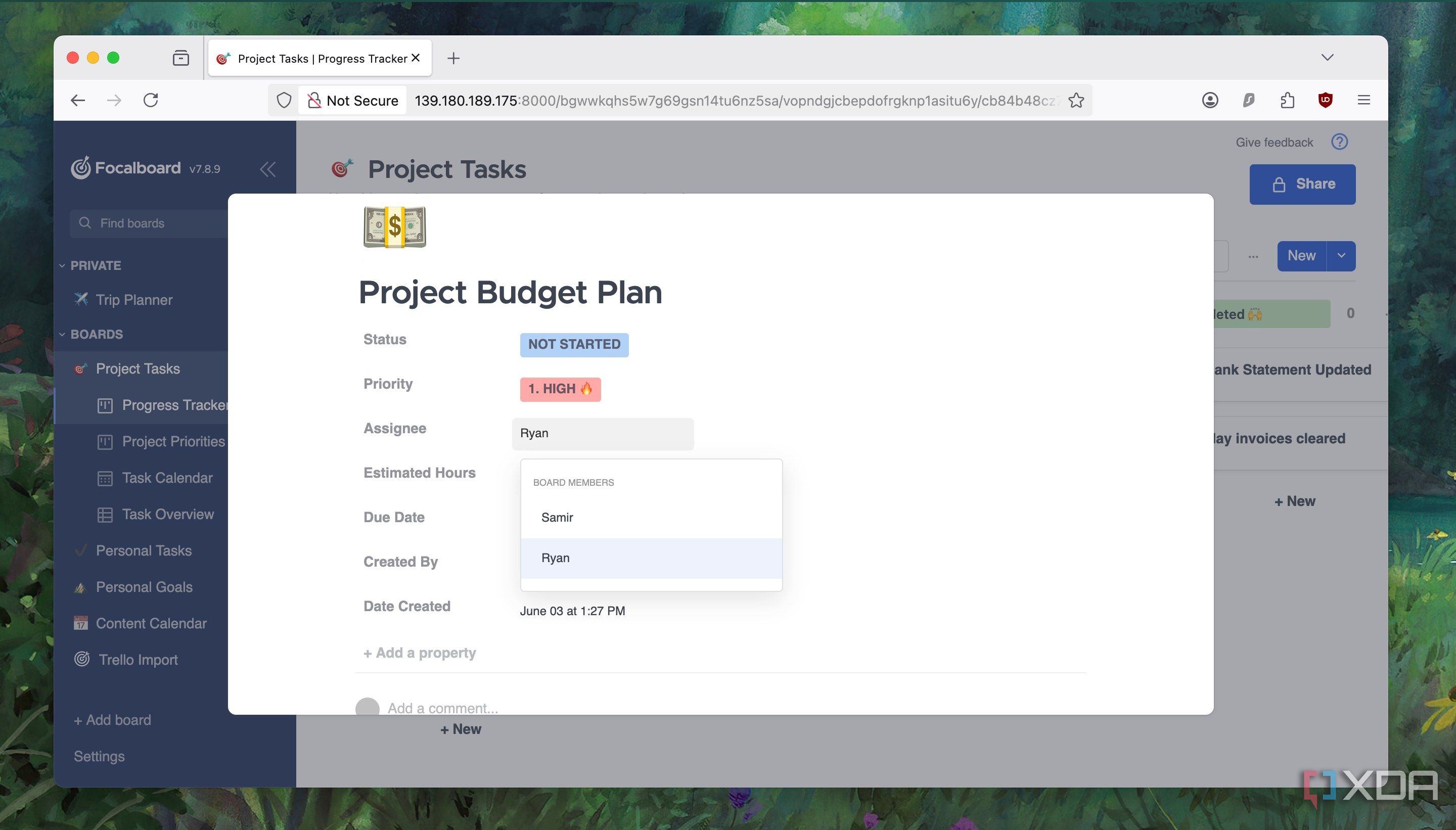Open the Trello Import board

[126, 660]
